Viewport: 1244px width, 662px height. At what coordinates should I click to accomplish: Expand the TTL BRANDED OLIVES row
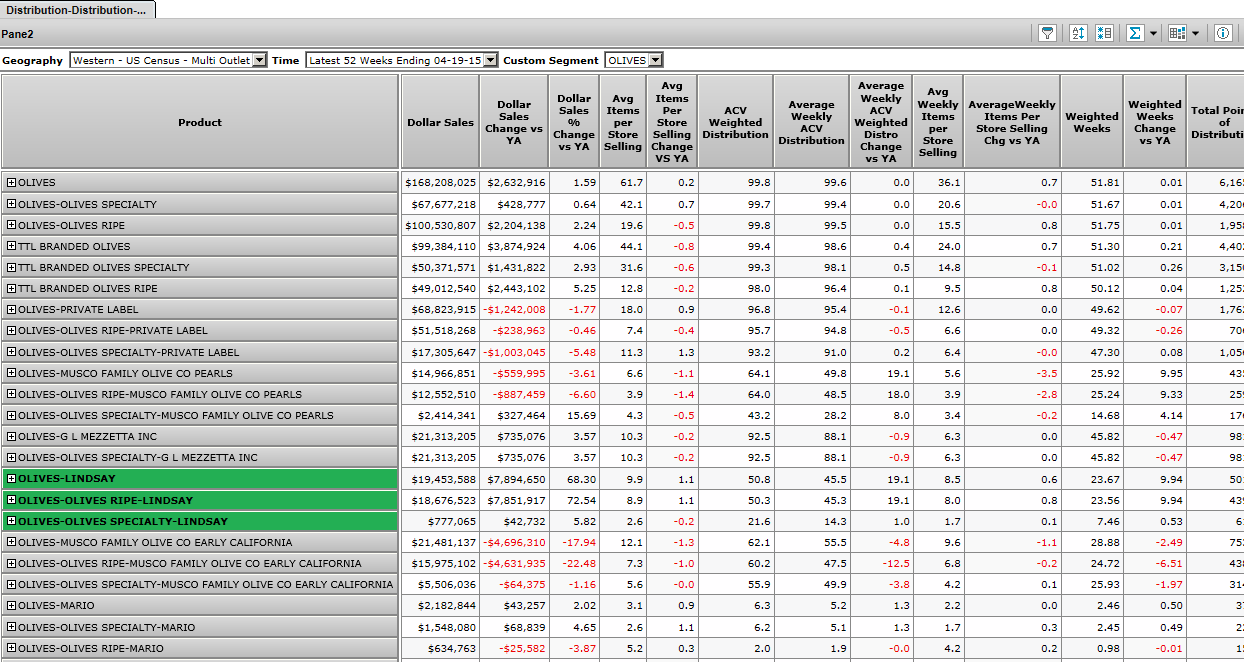[x=12, y=246]
